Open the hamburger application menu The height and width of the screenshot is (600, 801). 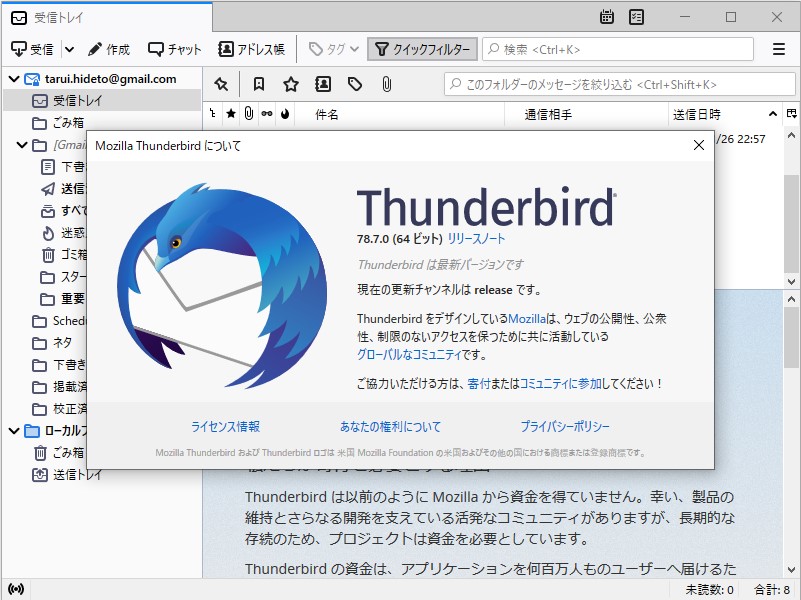(x=778, y=48)
